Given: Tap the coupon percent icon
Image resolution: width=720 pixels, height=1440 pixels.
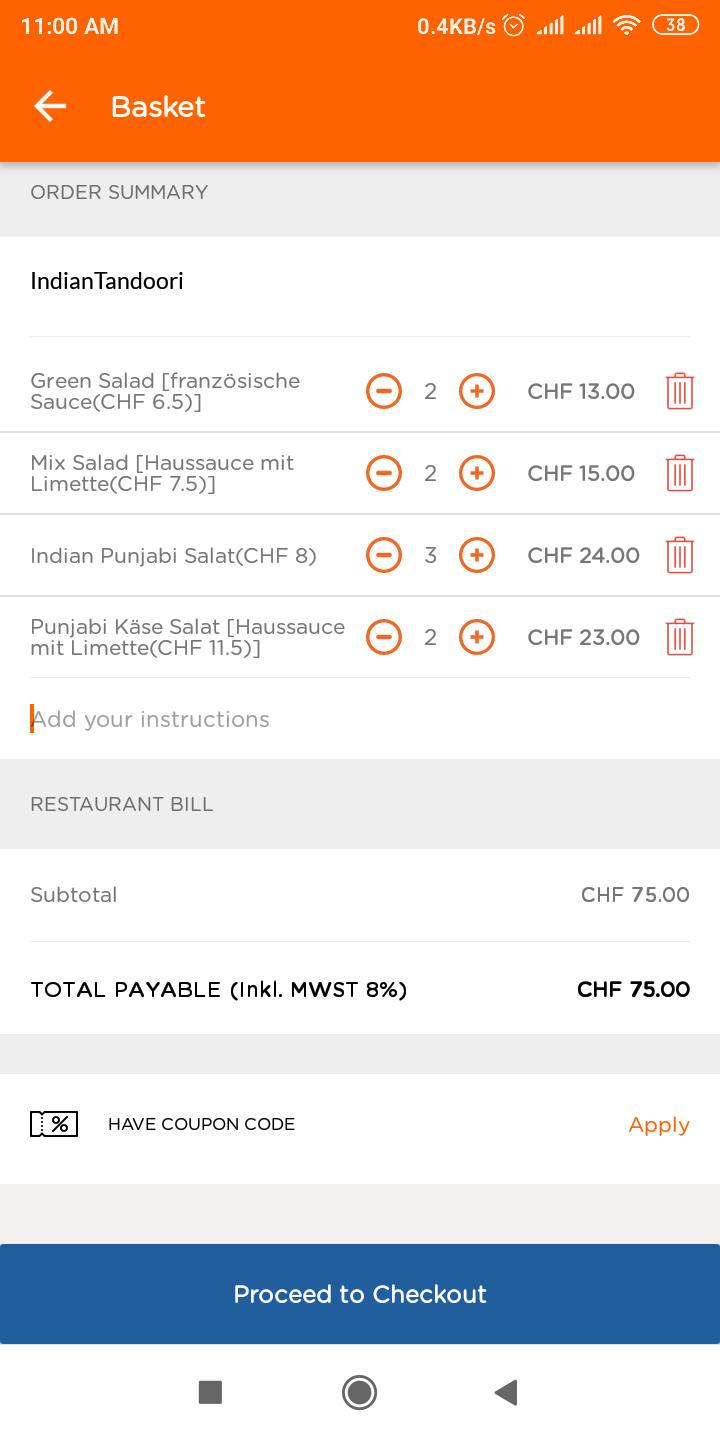Looking at the screenshot, I should point(54,1124).
